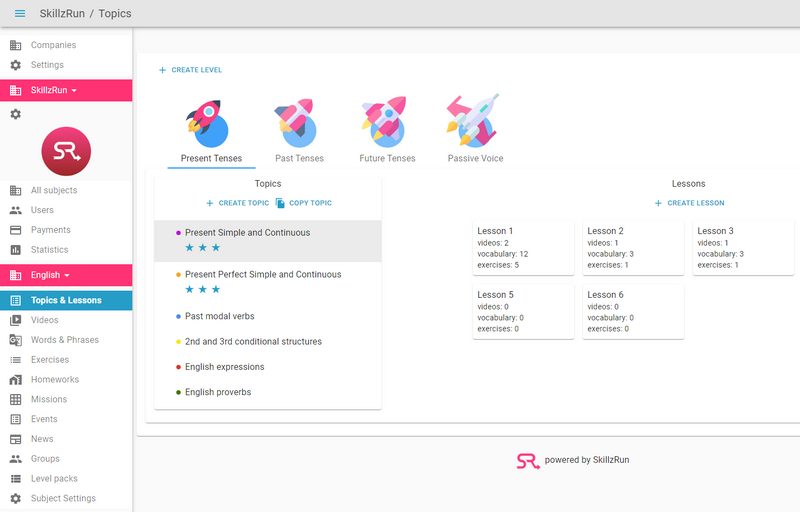This screenshot has width=800, height=512.
Task: Open the Lesson 1 card
Action: point(523,248)
